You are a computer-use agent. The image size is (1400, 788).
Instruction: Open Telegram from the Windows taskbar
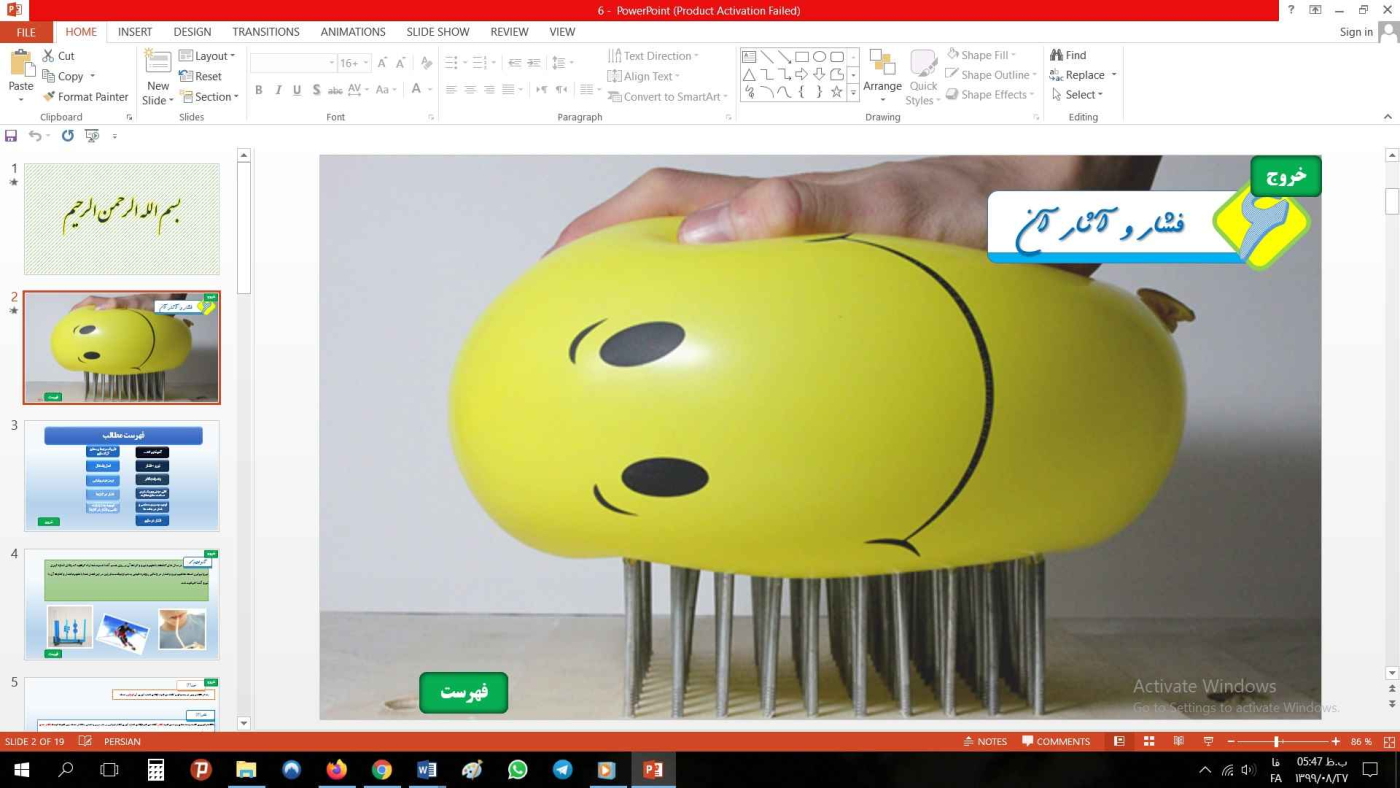[x=562, y=770]
